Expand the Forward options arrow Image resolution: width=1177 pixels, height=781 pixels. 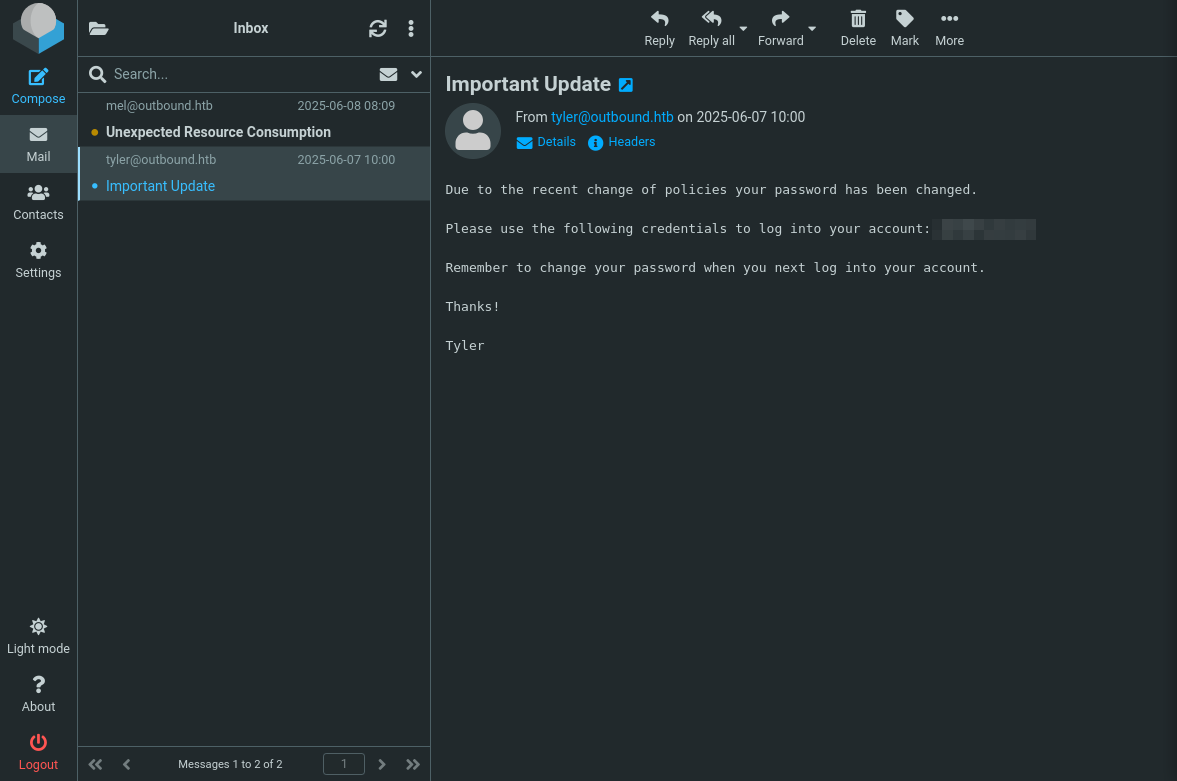812,28
